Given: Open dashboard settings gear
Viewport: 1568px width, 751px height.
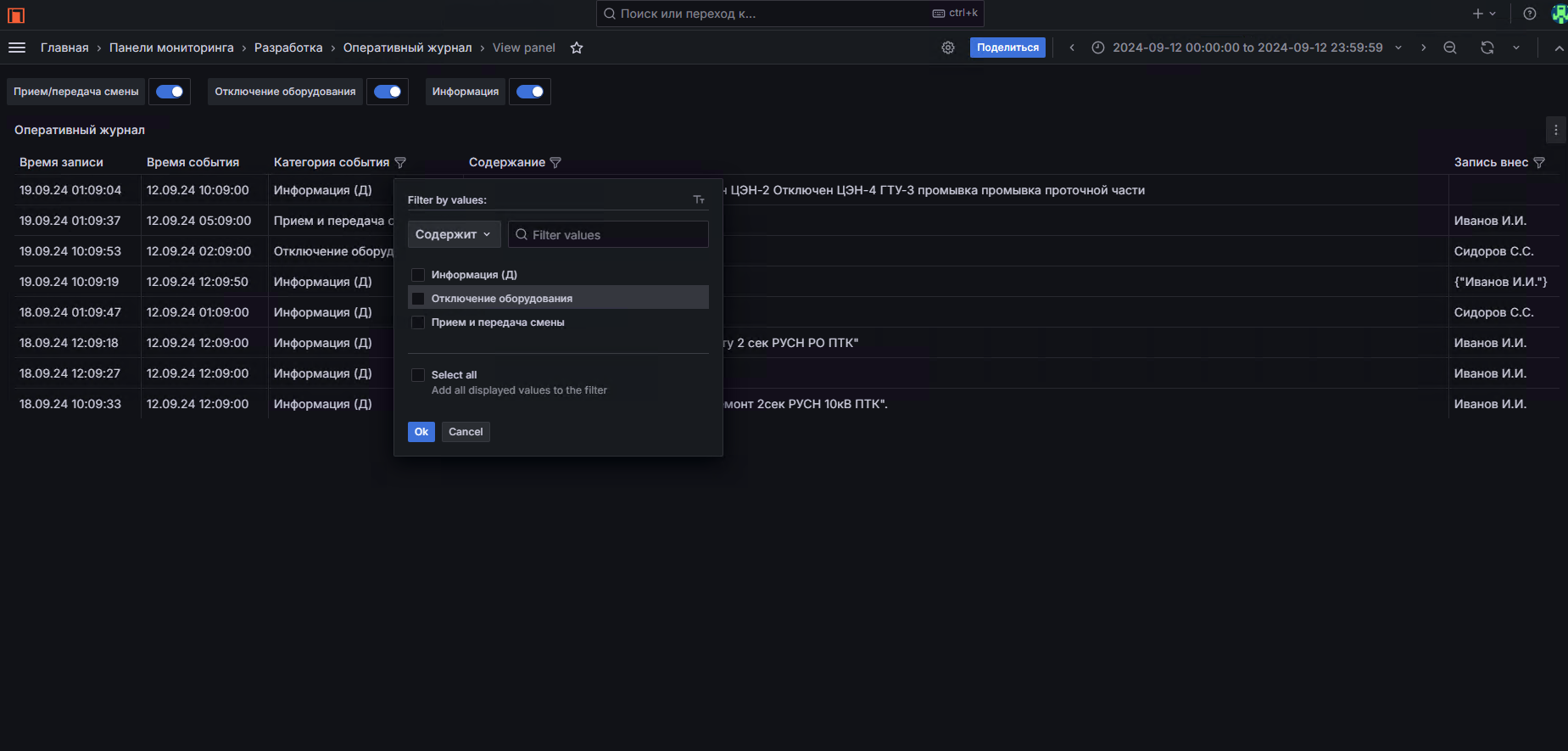Looking at the screenshot, I should (x=948, y=48).
